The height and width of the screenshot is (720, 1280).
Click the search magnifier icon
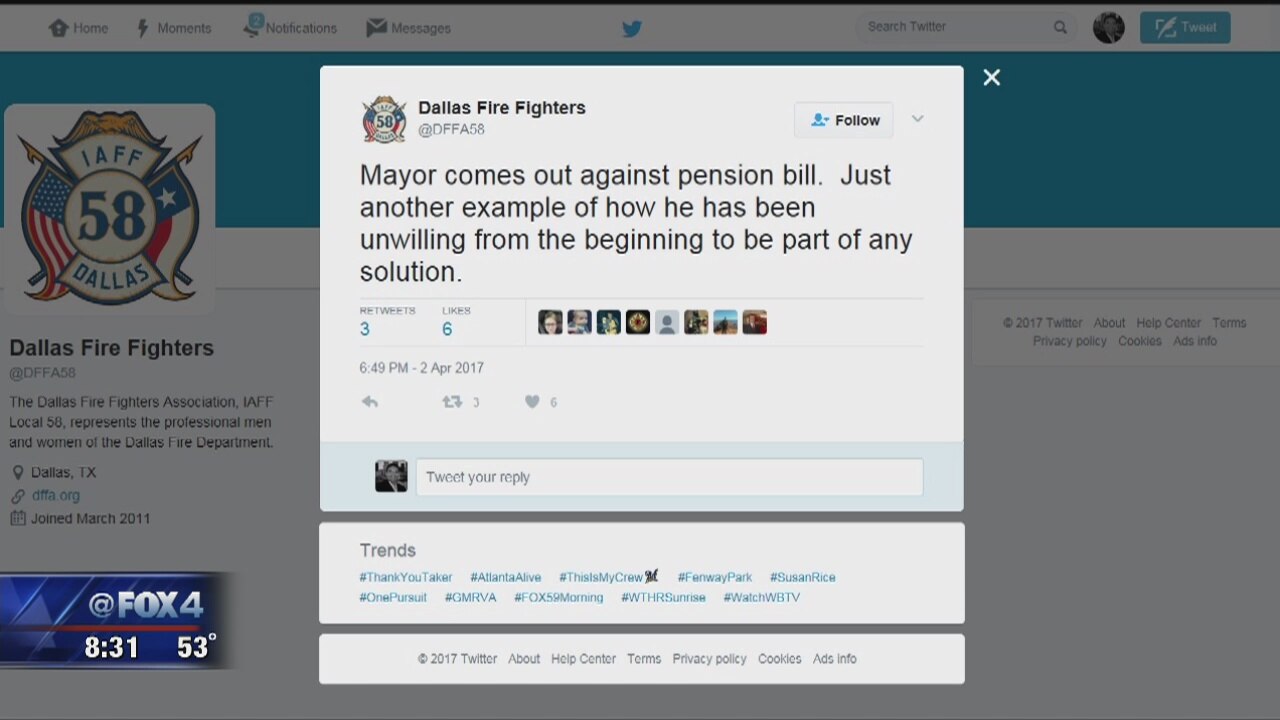(1060, 28)
